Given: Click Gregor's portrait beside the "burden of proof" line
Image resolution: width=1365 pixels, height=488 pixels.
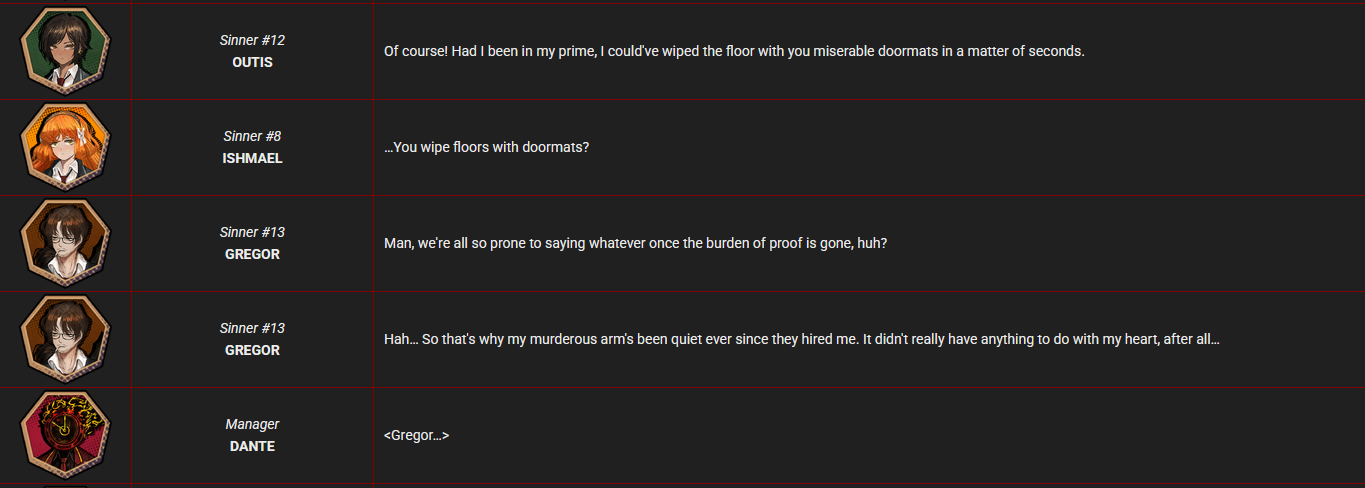Looking at the screenshot, I should (x=65, y=242).
